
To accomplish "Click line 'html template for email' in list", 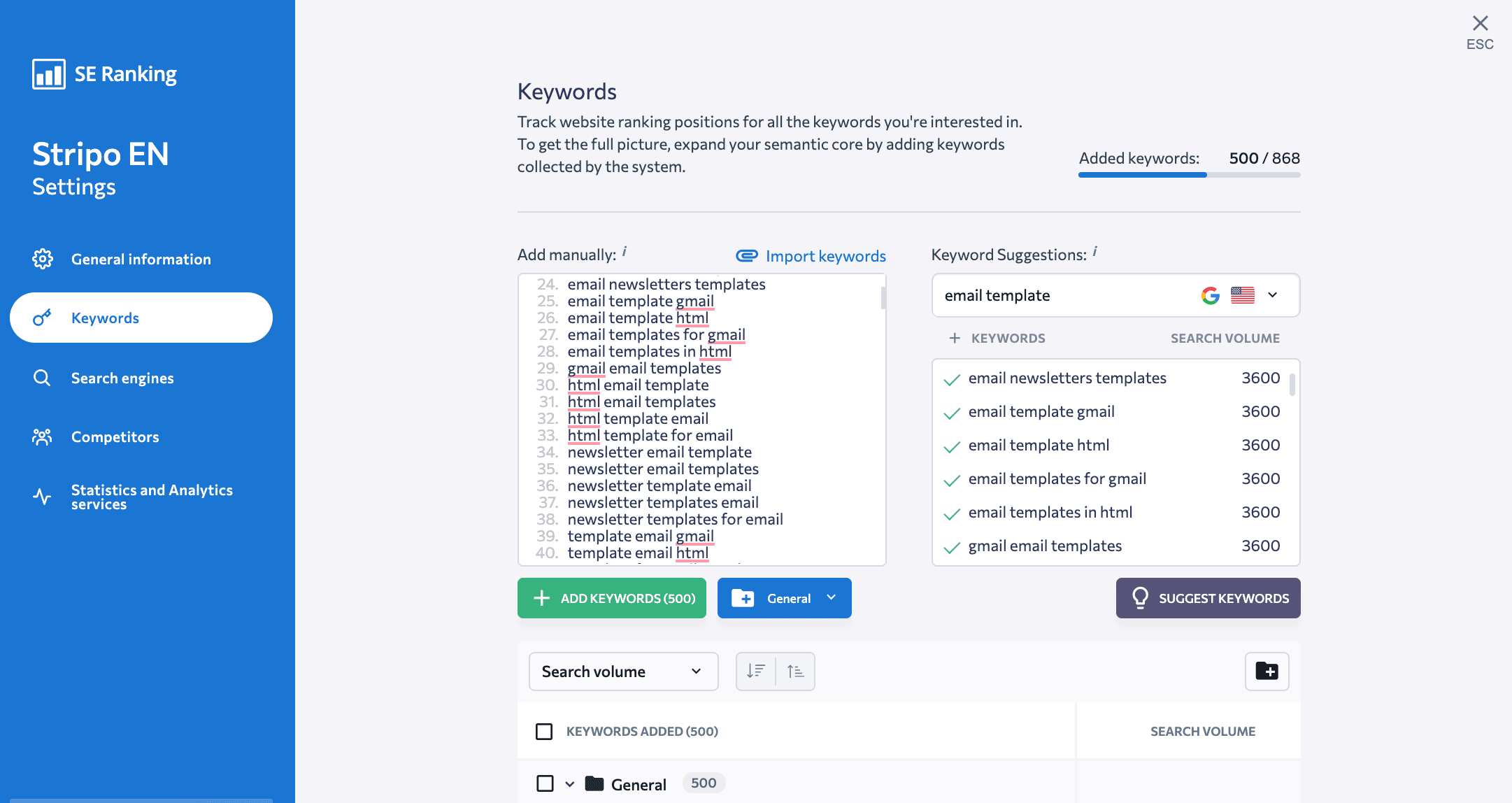I will 650,435.
